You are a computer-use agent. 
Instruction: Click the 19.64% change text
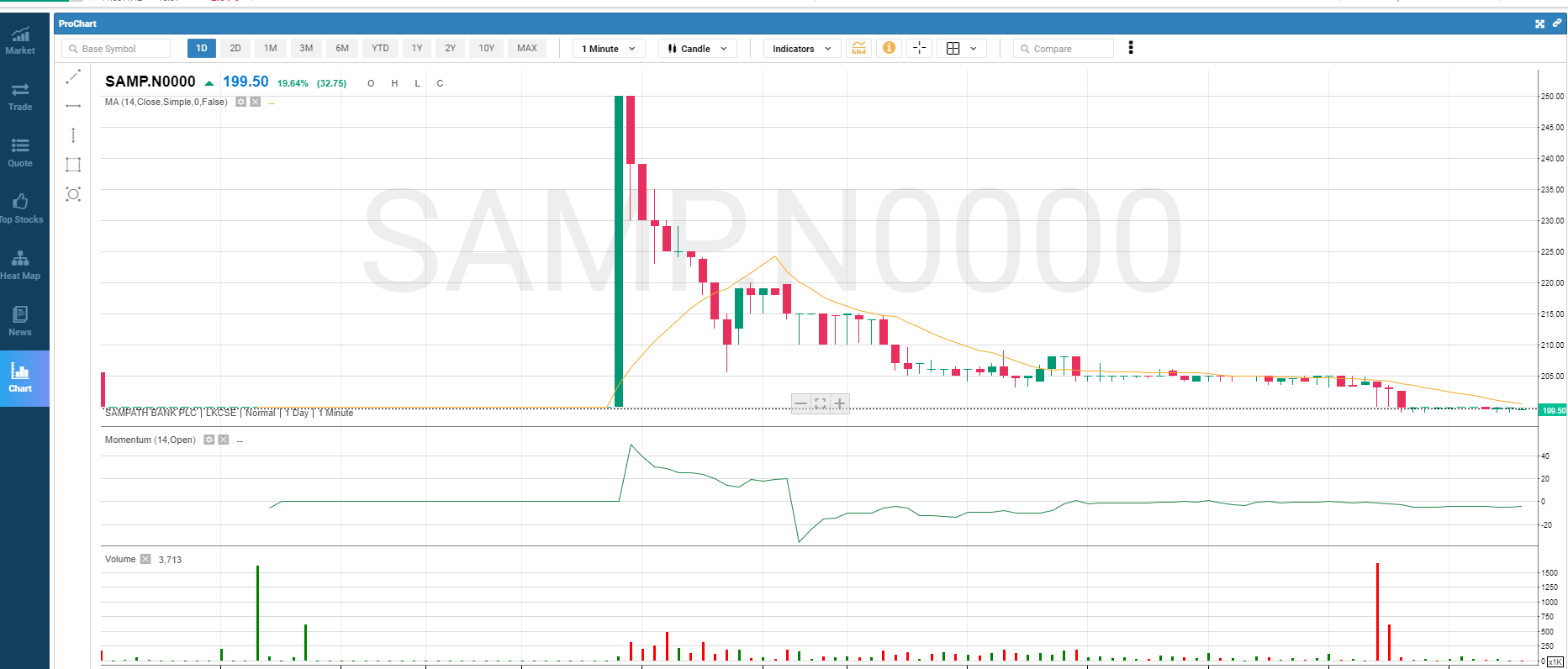(x=293, y=83)
